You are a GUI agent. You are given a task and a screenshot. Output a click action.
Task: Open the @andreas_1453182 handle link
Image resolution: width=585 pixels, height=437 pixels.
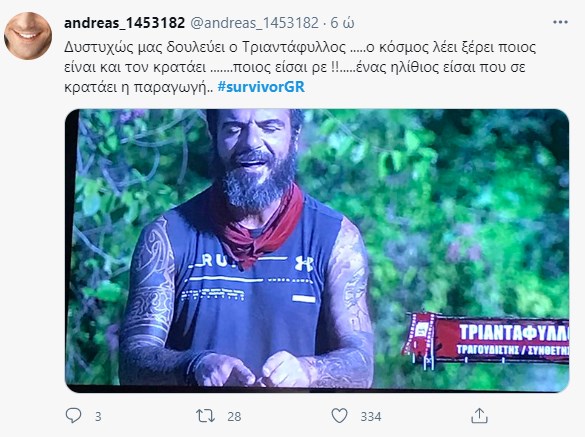pos(254,23)
